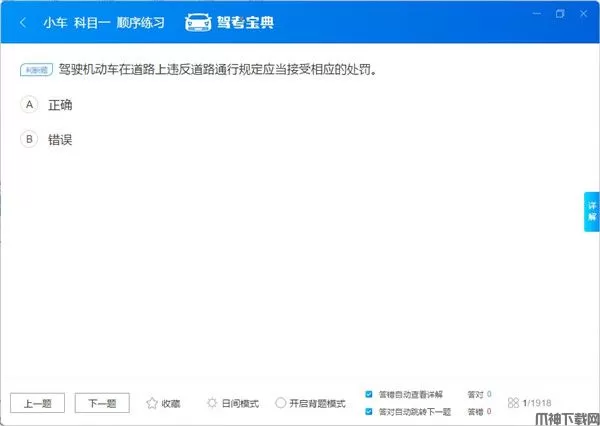Image resolution: width=600 pixels, height=426 pixels.
Task: Click the 答对 count label
Action: point(476,394)
